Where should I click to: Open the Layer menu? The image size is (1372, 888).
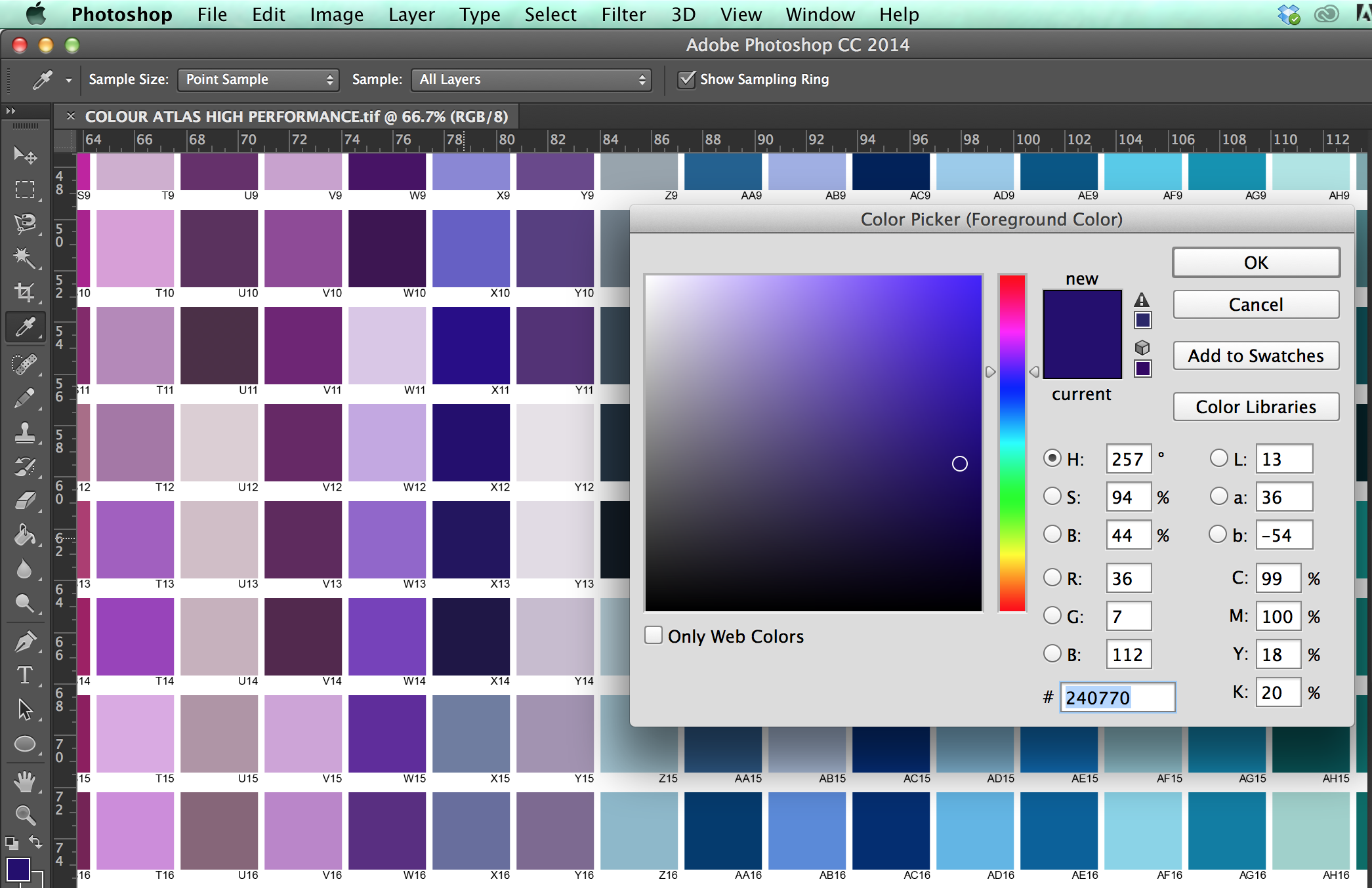411,14
